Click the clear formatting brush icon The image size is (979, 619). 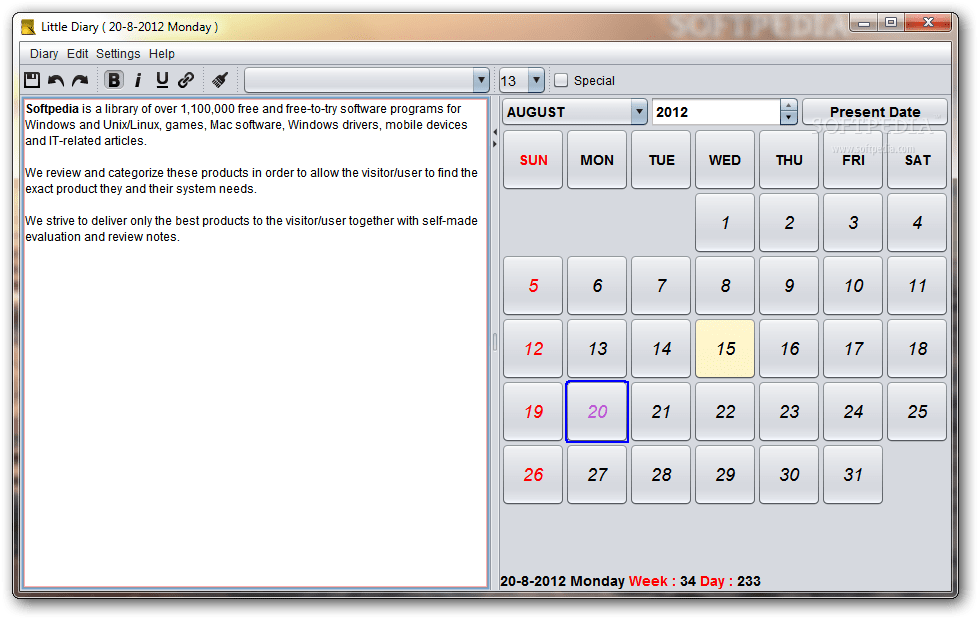[x=220, y=80]
